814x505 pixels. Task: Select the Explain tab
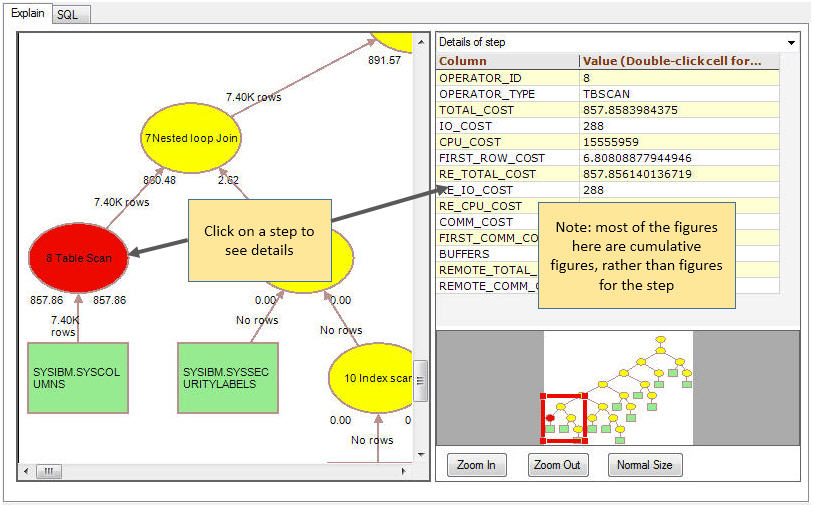(28, 13)
